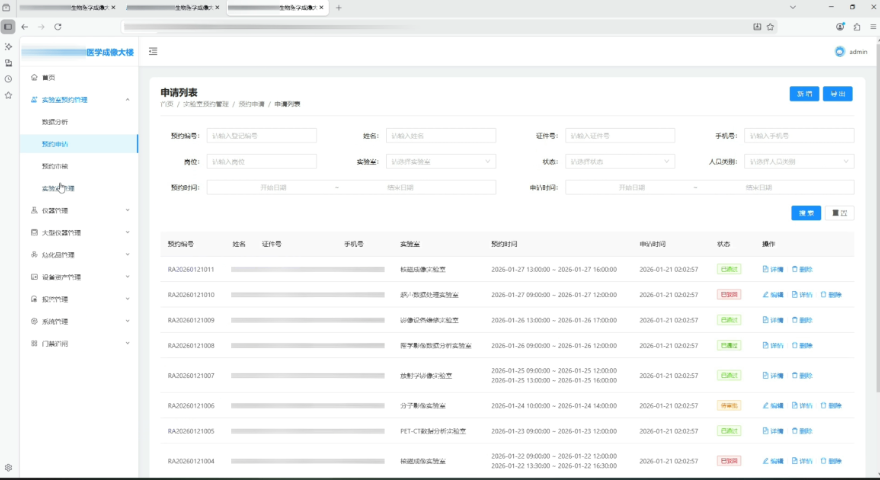Select 预约申请 in sidebar submenu
Viewport: 880px width, 480px height.
pyautogui.click(x=55, y=144)
